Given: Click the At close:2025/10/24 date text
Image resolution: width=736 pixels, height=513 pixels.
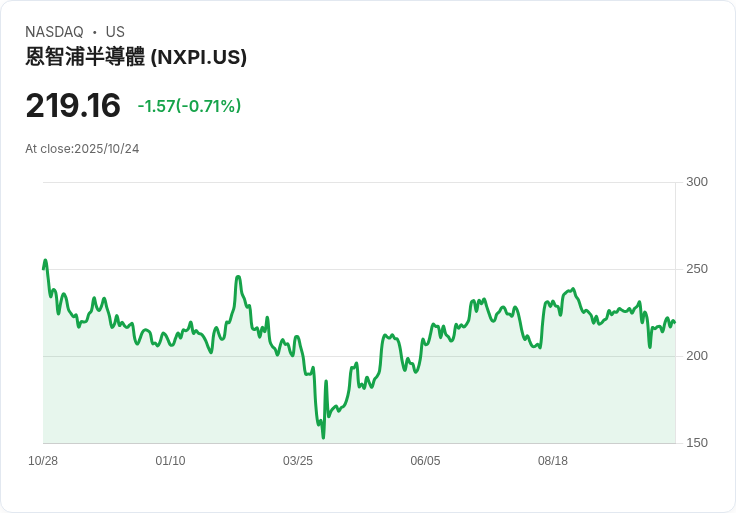Looking at the screenshot, I should [x=82, y=149].
